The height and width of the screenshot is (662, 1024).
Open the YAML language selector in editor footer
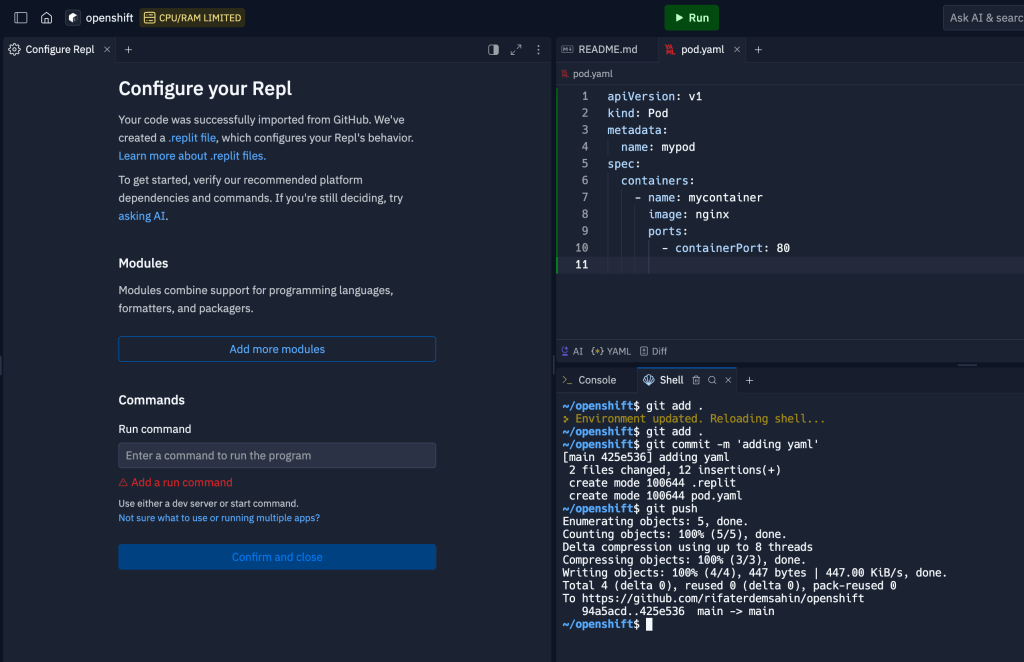[x=611, y=351]
